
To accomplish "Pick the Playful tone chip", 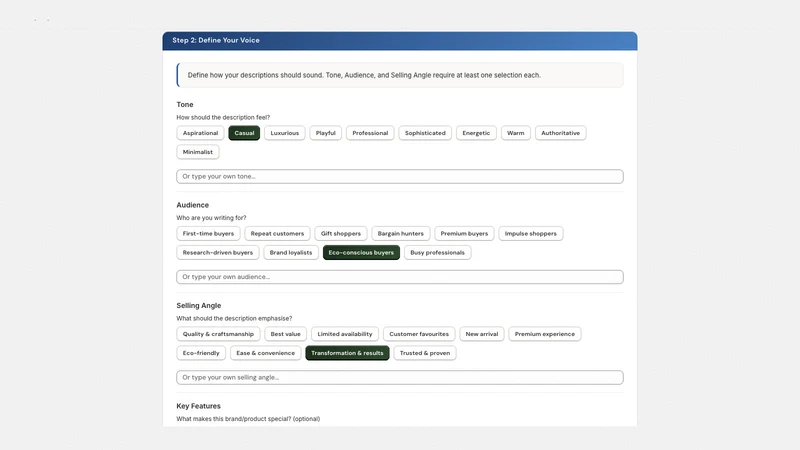I will 326,133.
